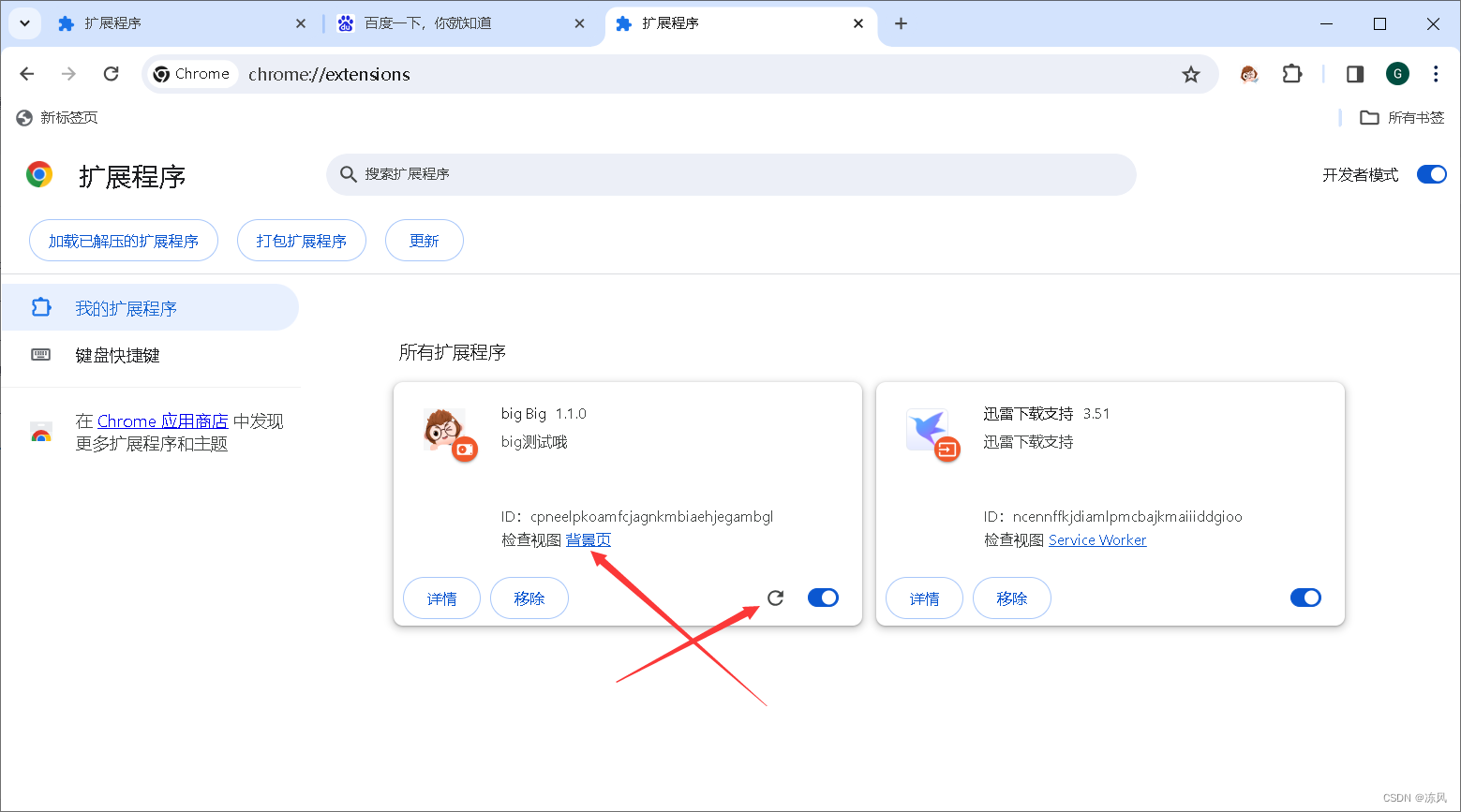
Task: Minimize the Chrome window
Action: coord(1327,23)
